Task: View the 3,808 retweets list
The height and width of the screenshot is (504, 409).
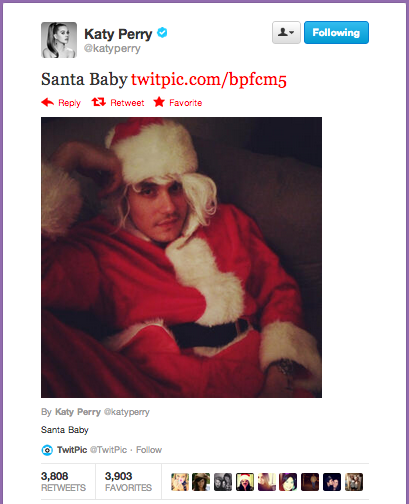Action: (x=63, y=482)
